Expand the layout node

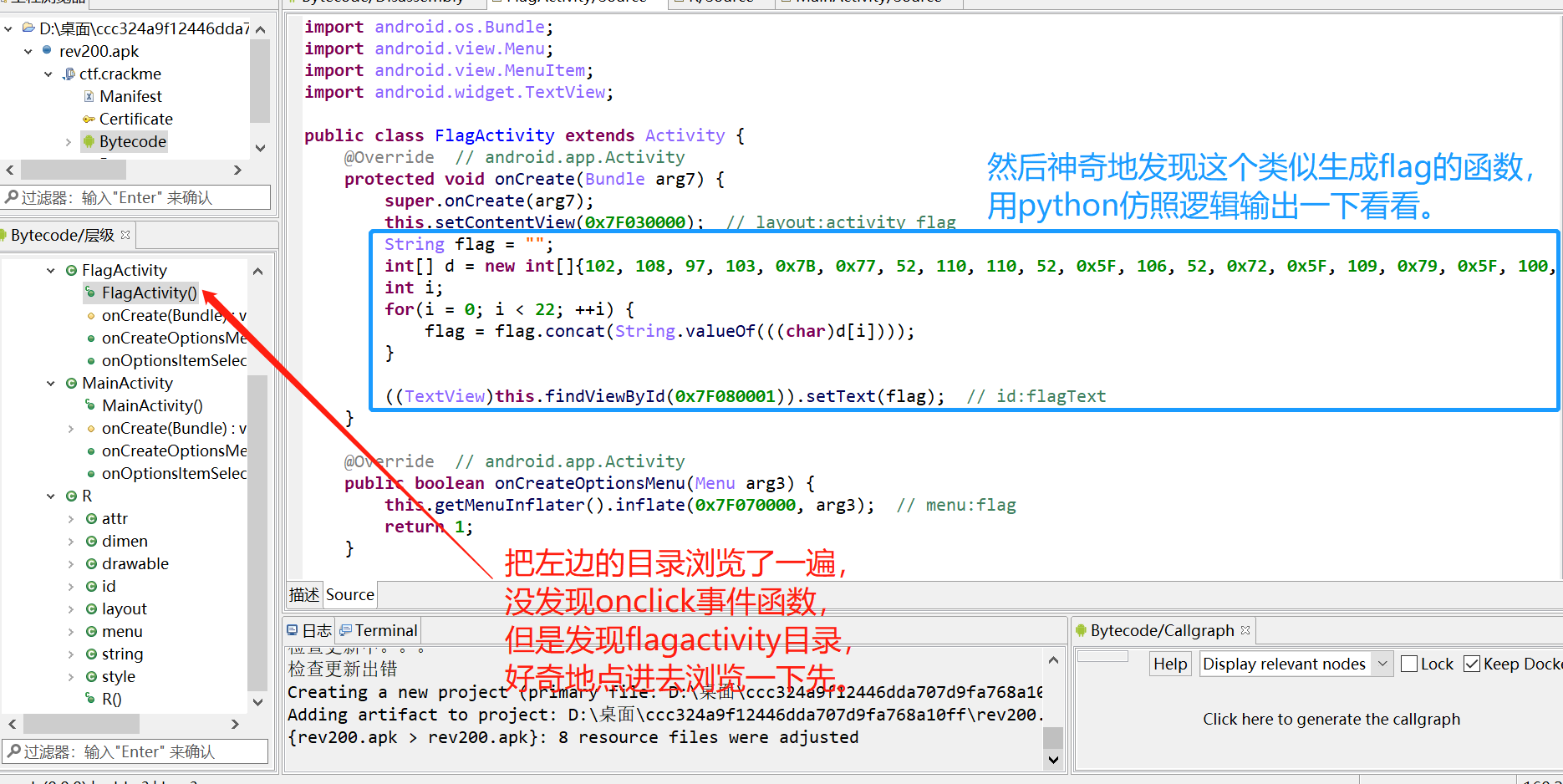coord(71,608)
